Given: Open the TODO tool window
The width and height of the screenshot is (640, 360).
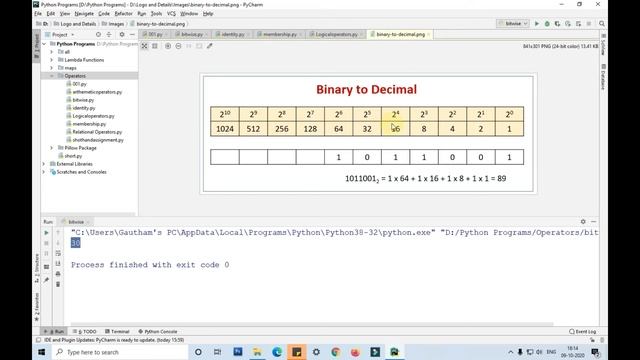Looking at the screenshot, I should pyautogui.click(x=84, y=331).
